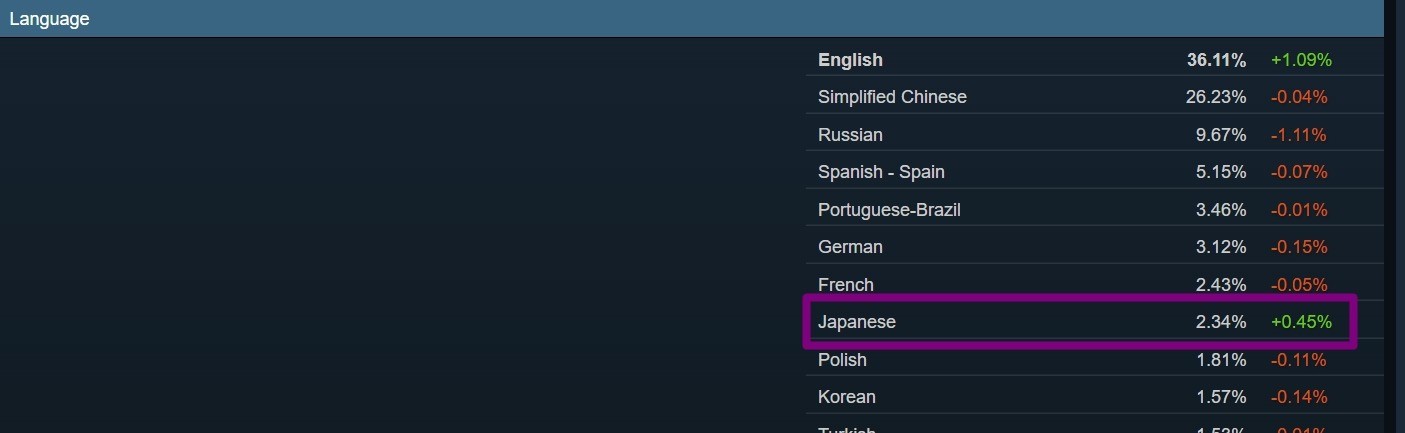Click the +1.09% change for English
The width and height of the screenshot is (1405, 433).
(1301, 60)
